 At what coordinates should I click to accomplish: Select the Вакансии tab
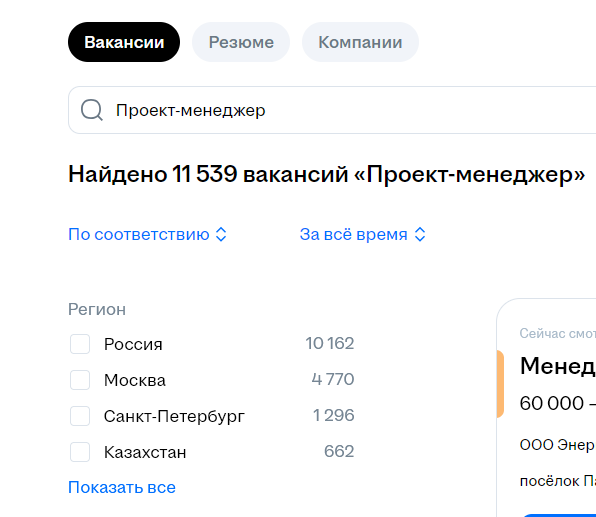(124, 42)
